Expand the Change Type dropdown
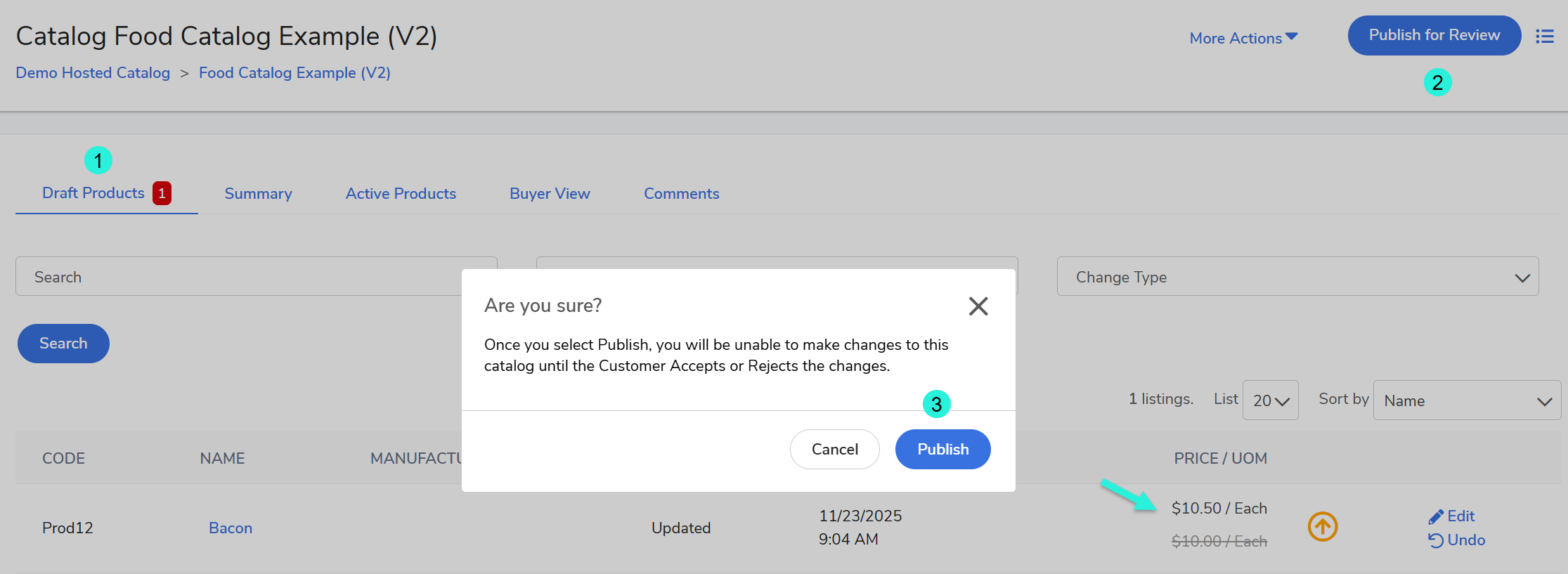 (1297, 277)
